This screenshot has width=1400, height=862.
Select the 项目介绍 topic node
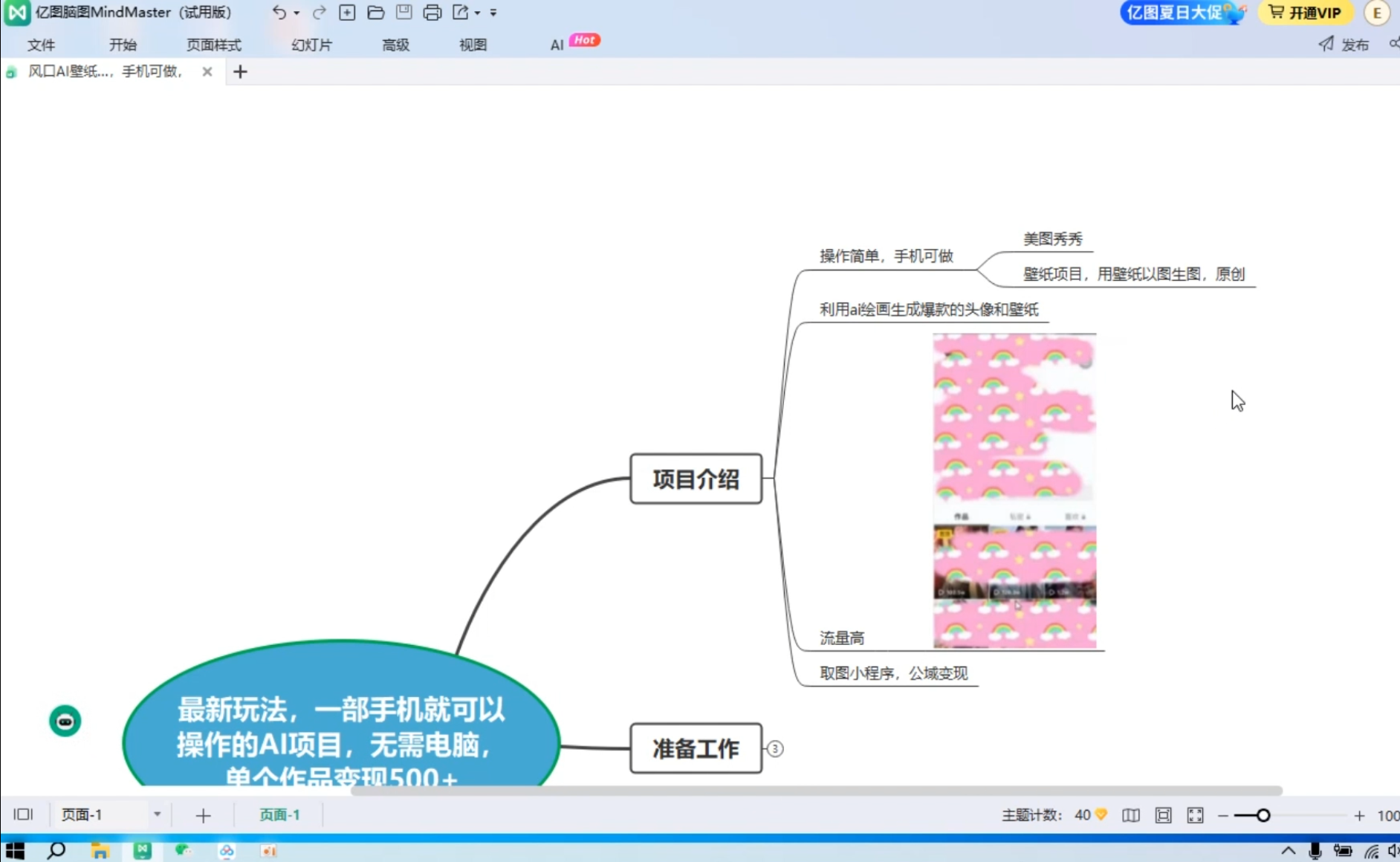point(696,479)
